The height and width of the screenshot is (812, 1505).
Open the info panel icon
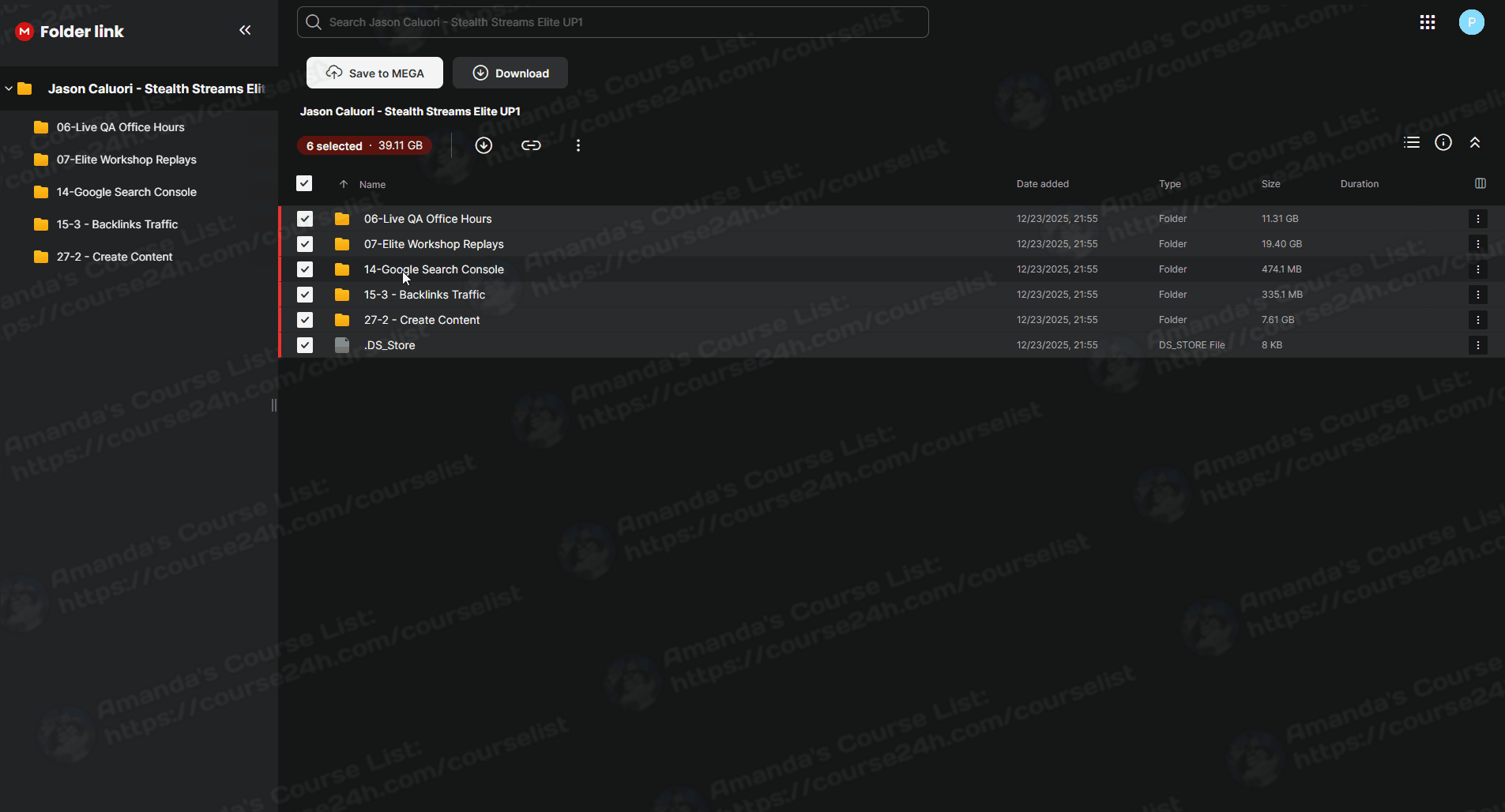pyautogui.click(x=1443, y=142)
